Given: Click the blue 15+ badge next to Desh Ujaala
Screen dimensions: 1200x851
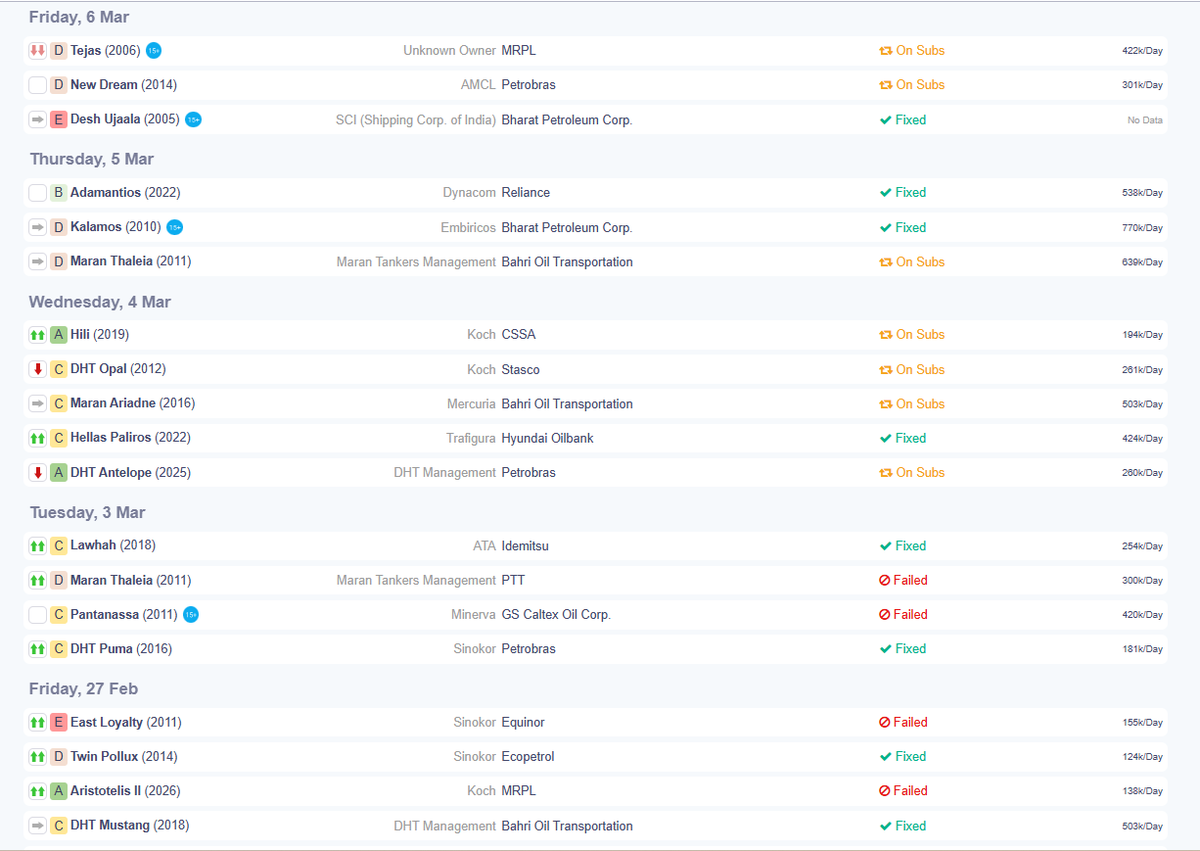Looking at the screenshot, I should coord(193,120).
